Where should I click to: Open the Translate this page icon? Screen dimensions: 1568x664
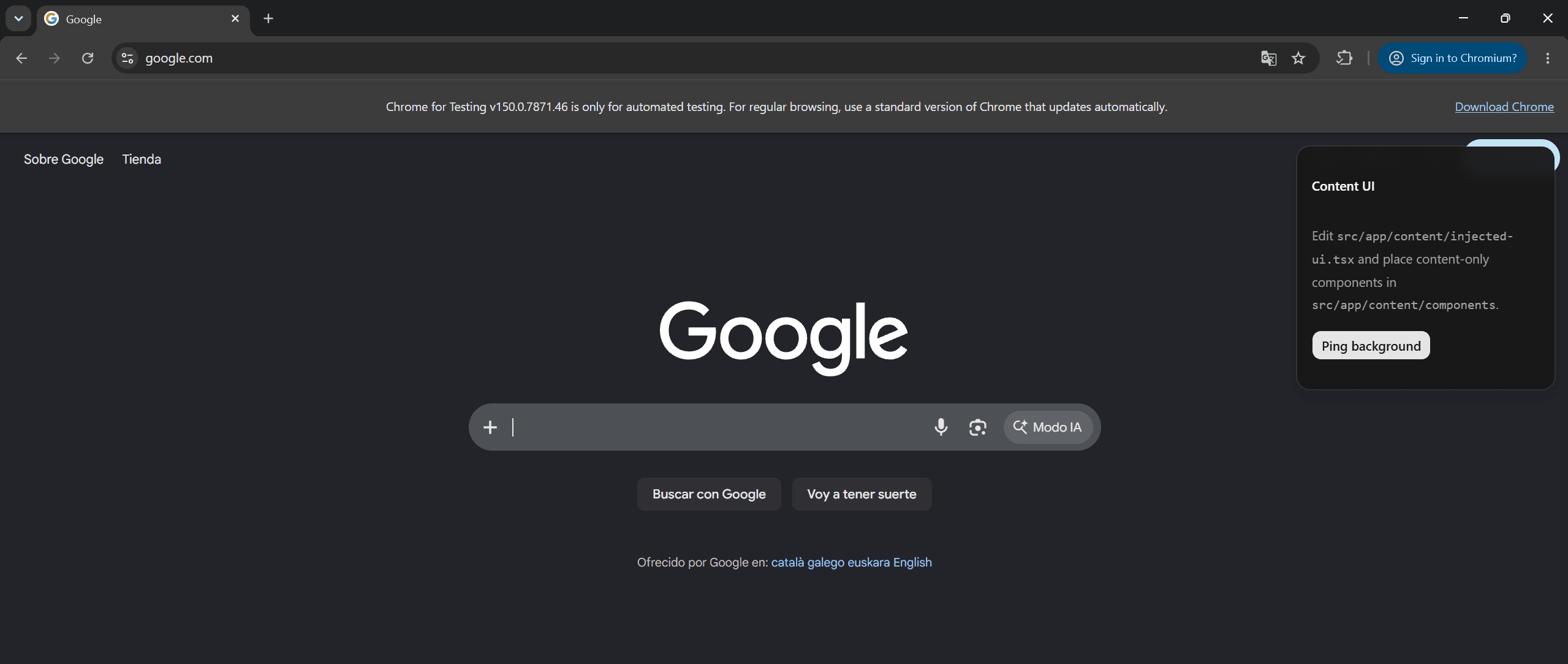1268,58
